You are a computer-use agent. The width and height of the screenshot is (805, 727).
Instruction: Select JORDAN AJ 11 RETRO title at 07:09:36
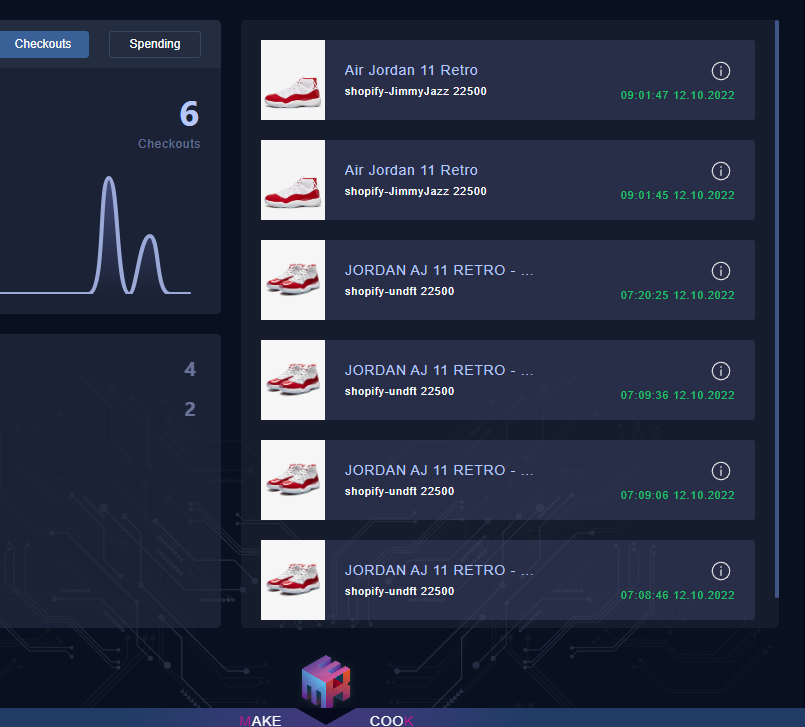coord(439,370)
